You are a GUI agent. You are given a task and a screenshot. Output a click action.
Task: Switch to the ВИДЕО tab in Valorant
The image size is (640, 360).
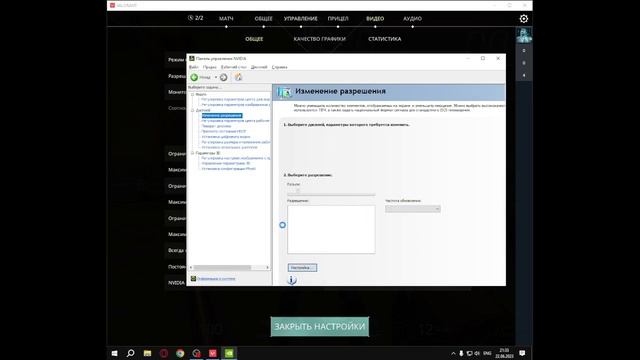point(375,19)
